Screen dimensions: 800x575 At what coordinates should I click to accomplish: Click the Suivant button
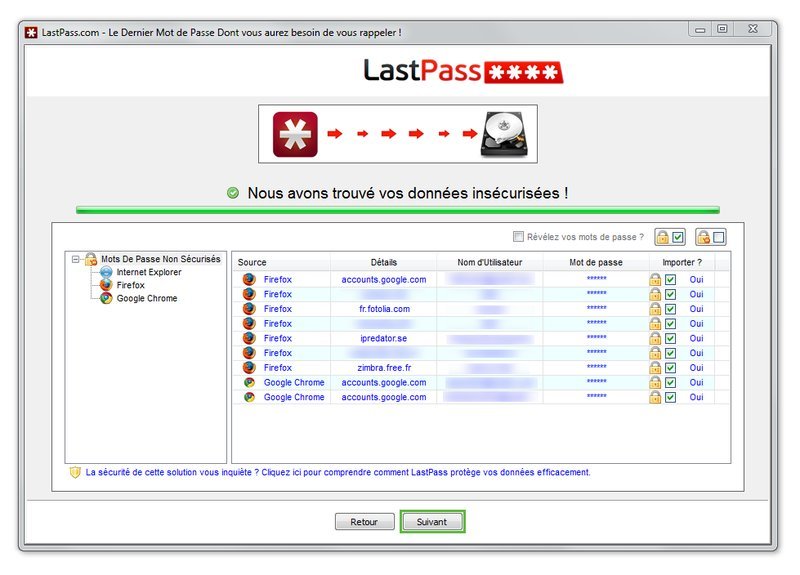[432, 522]
